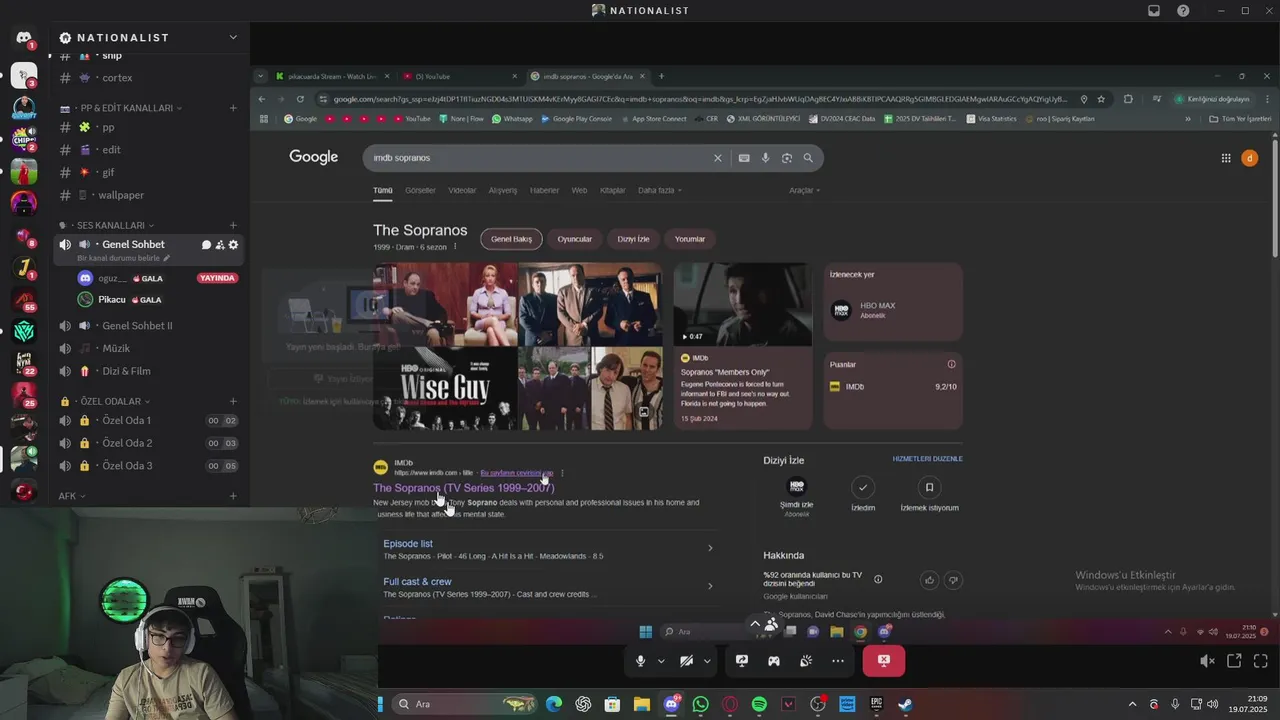Disconnect from the stream with red button

[884, 661]
